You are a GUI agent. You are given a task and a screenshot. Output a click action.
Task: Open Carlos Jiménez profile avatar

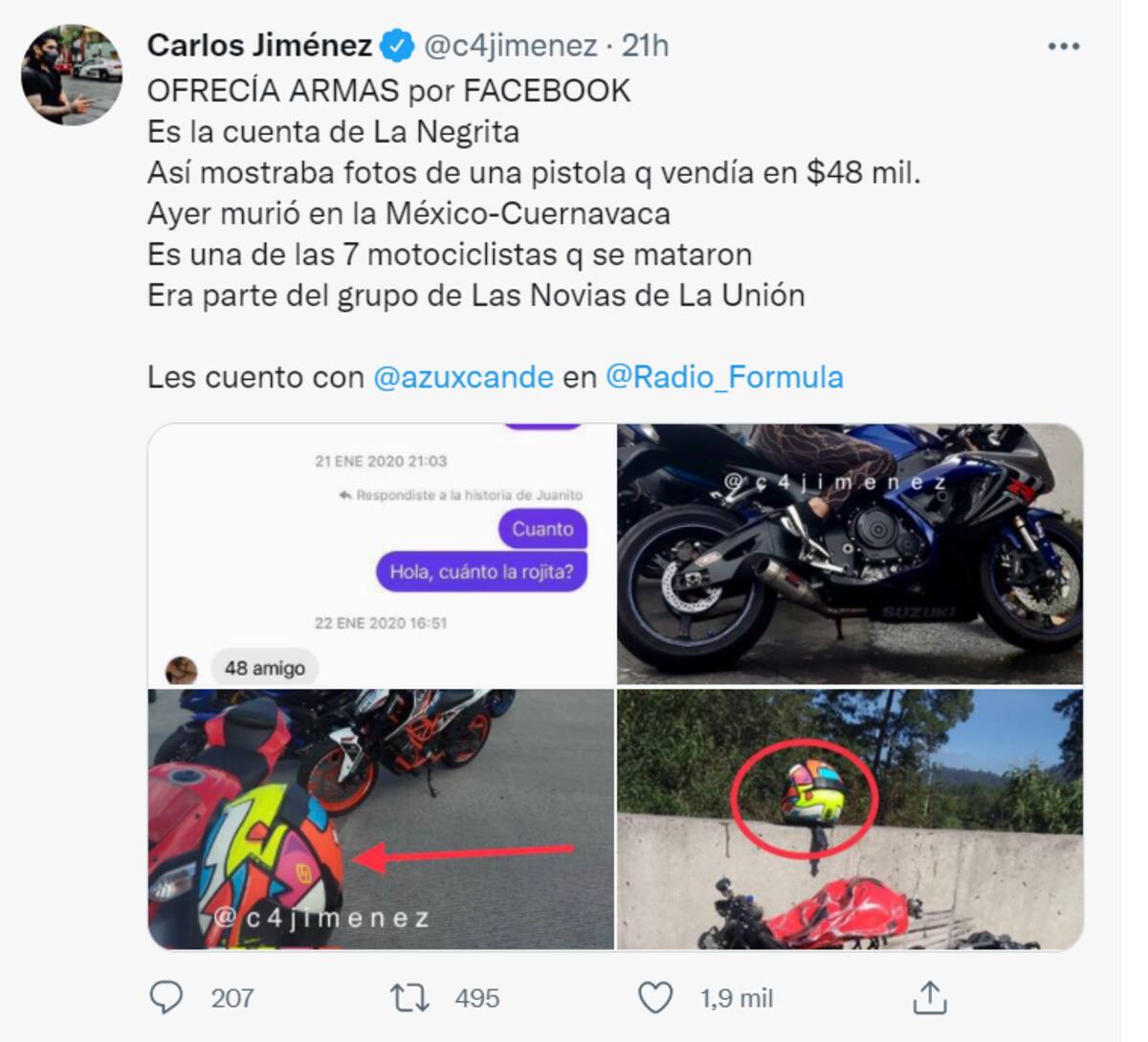coord(72,75)
